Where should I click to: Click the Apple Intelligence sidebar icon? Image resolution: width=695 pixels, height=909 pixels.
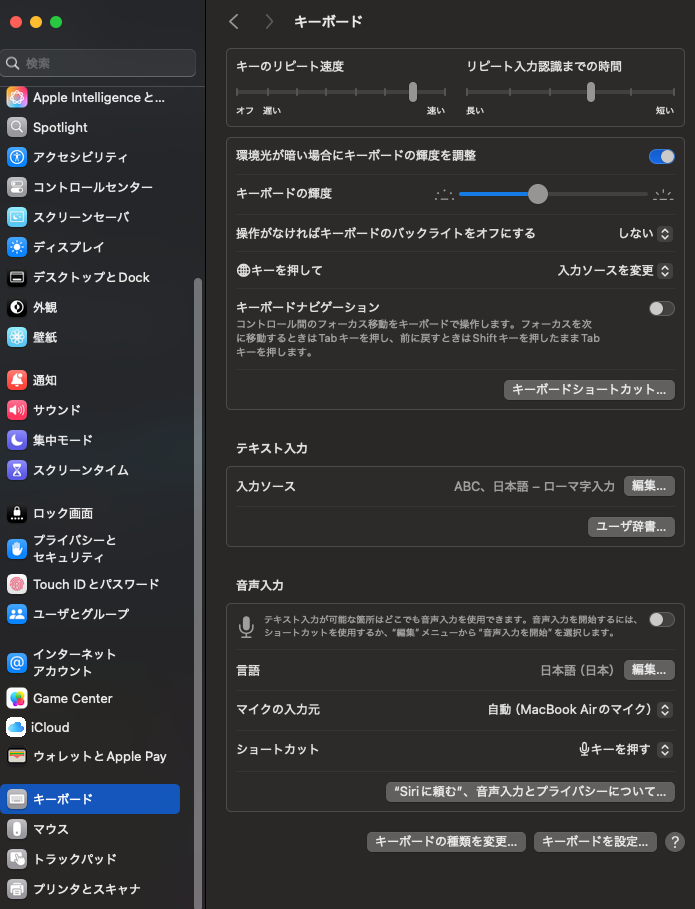point(17,97)
